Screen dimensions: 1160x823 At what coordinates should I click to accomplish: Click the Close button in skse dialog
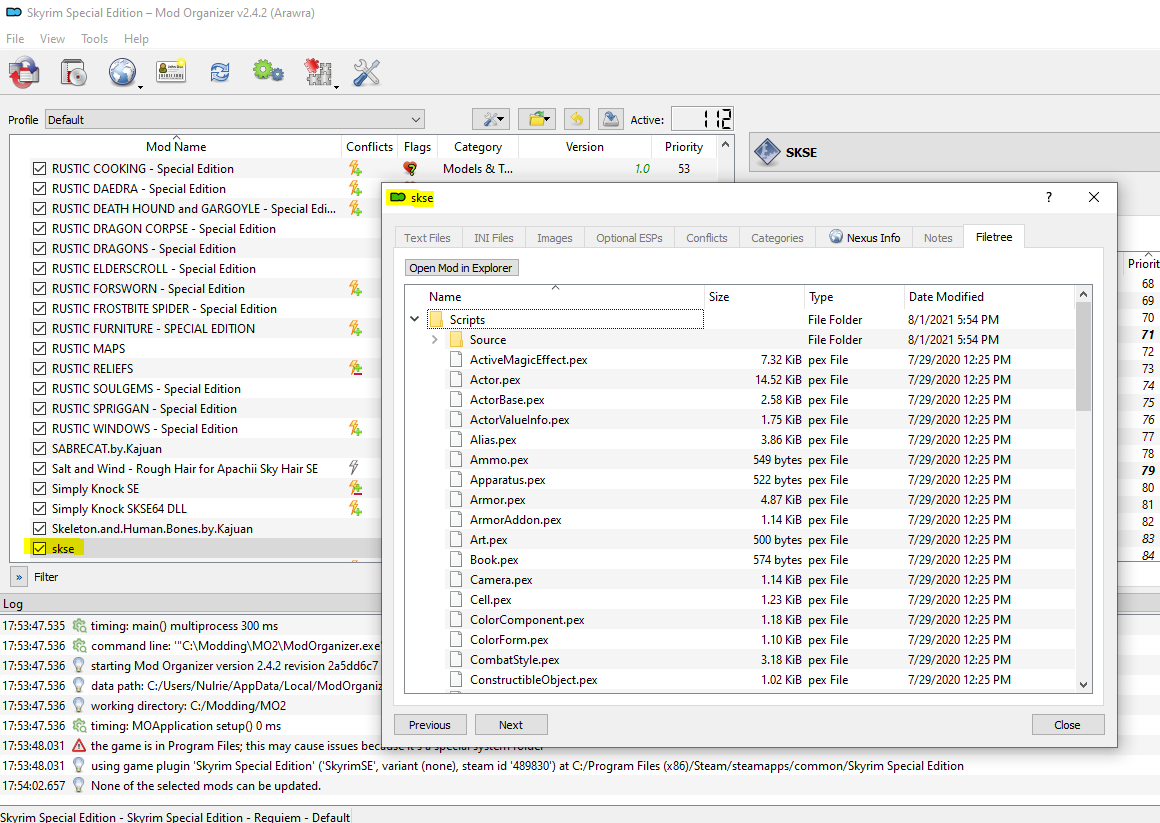pyautogui.click(x=1068, y=725)
